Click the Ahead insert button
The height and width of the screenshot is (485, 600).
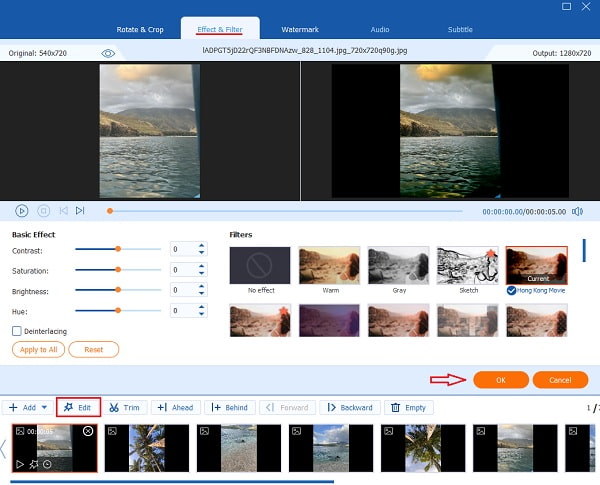pyautogui.click(x=176, y=407)
